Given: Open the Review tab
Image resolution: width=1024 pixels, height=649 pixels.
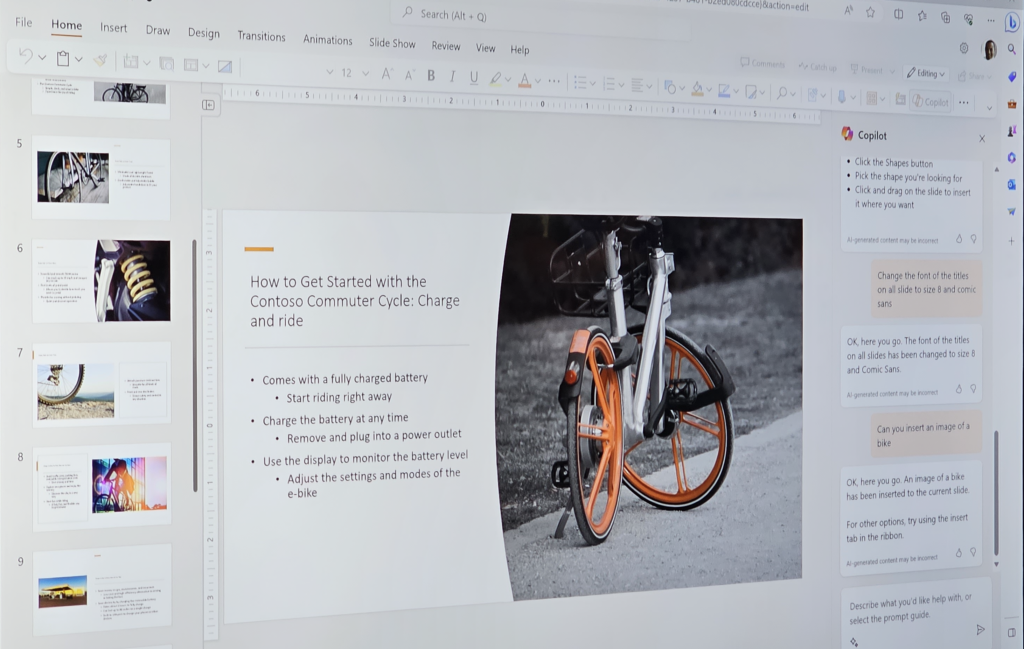Looking at the screenshot, I should click(446, 46).
